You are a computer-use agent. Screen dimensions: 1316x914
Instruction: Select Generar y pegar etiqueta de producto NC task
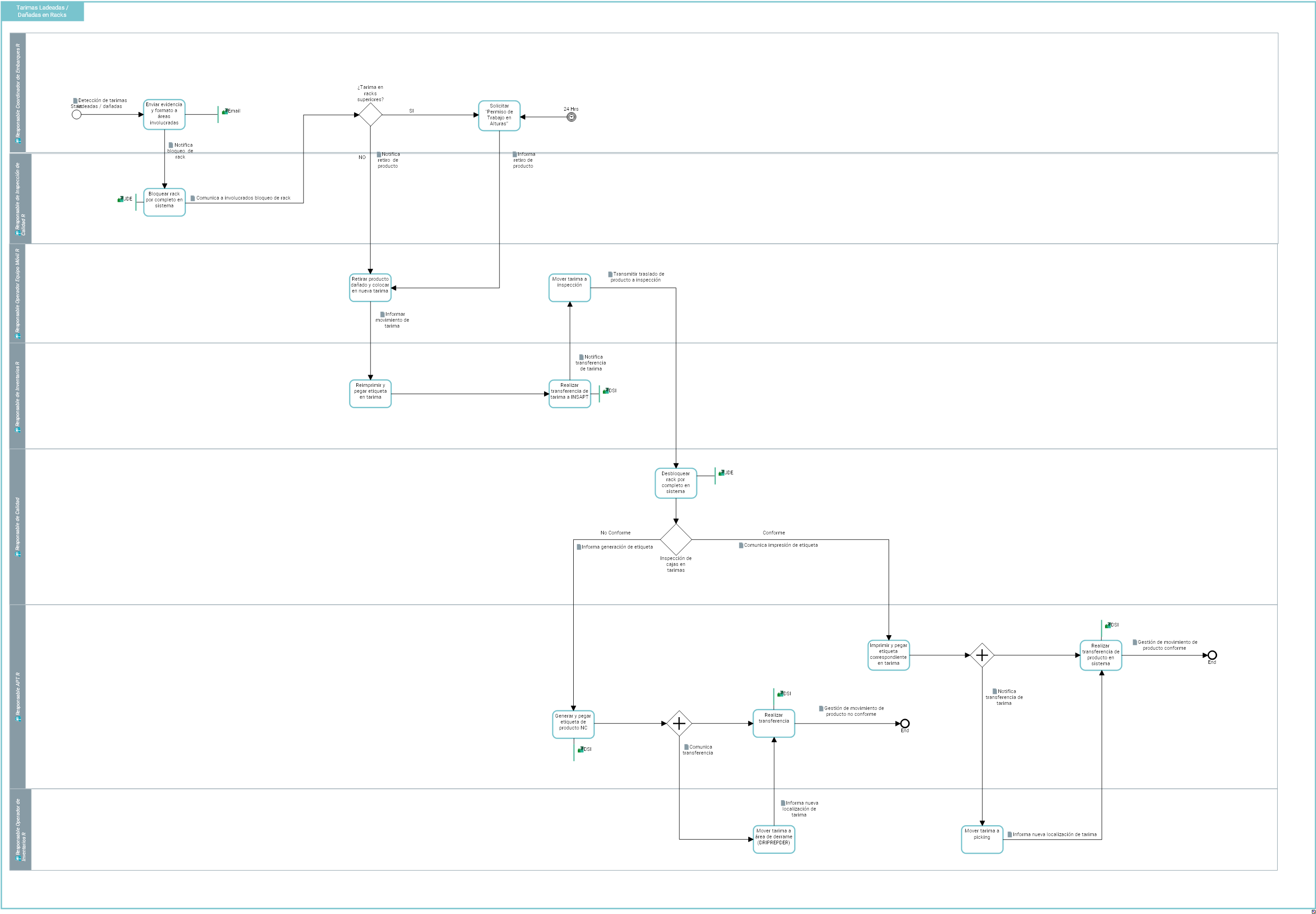pyautogui.click(x=573, y=724)
